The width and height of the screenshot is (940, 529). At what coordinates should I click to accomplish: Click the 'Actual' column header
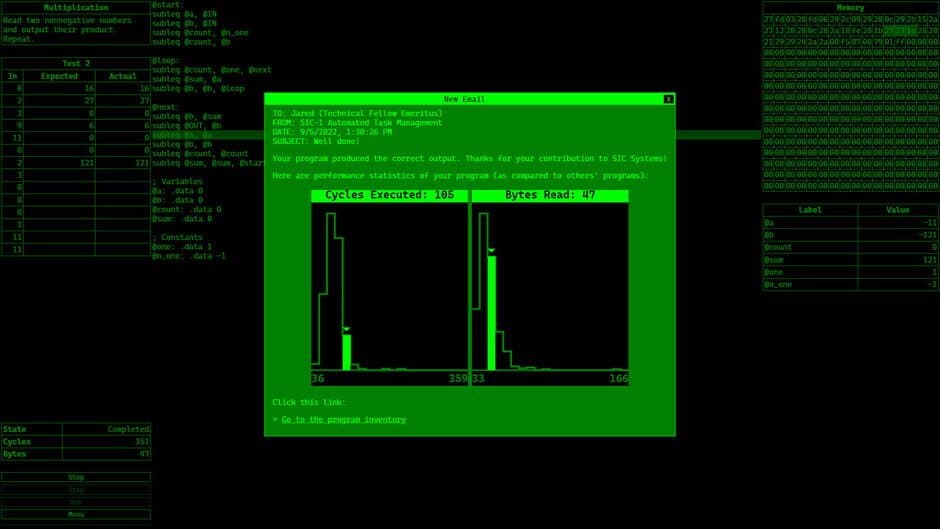(x=123, y=76)
